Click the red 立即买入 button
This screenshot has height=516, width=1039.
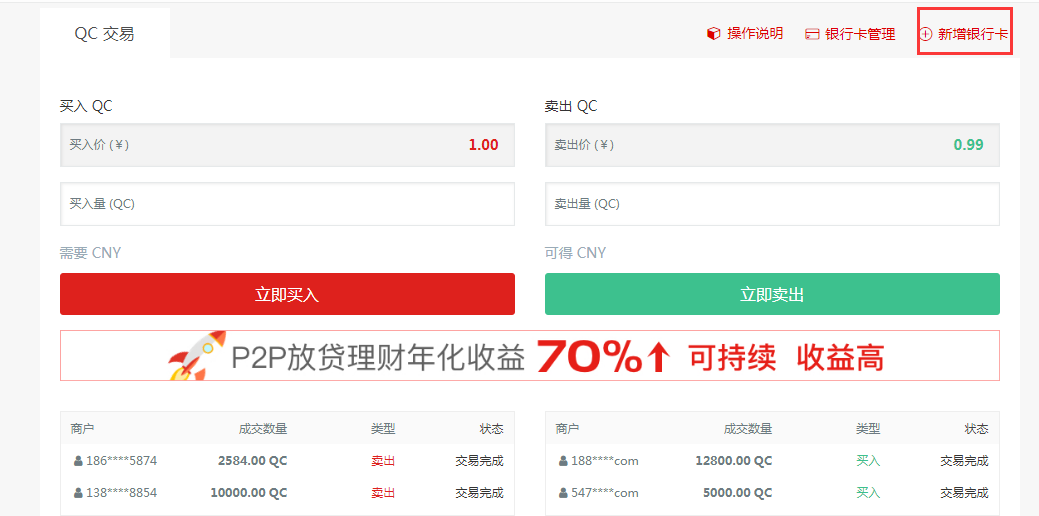pos(287,294)
